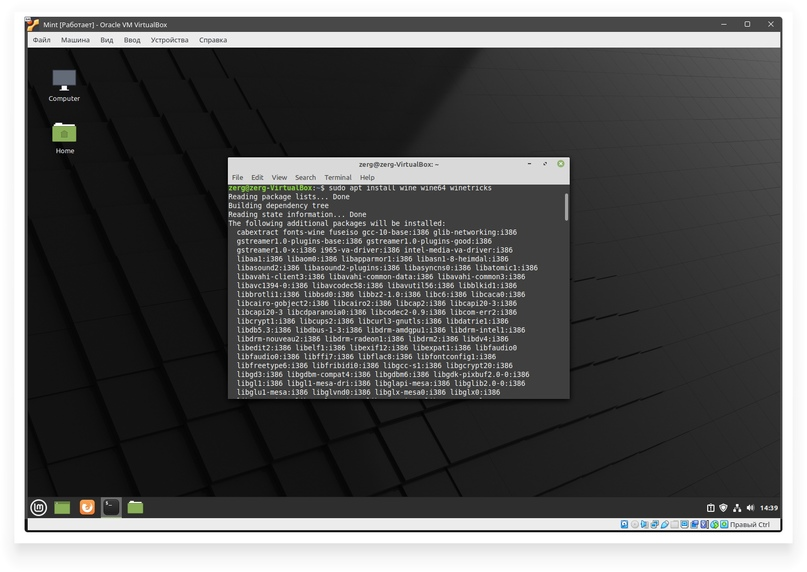Click the cabextract package name in terminal

click(x=257, y=232)
